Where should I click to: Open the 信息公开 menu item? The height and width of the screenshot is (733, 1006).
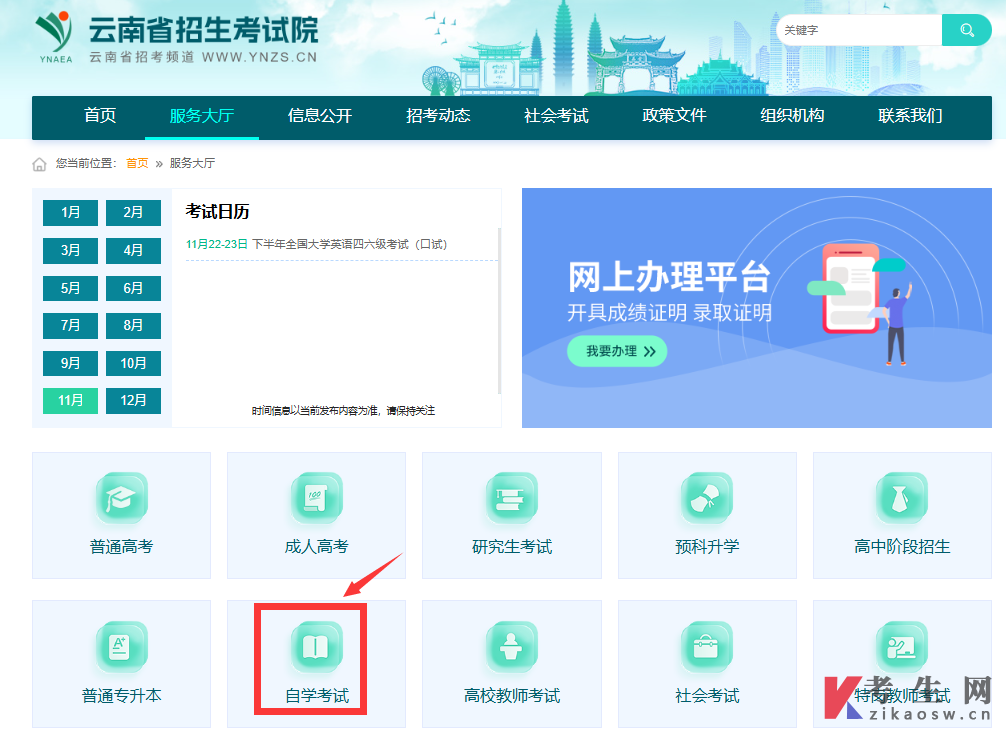point(320,117)
